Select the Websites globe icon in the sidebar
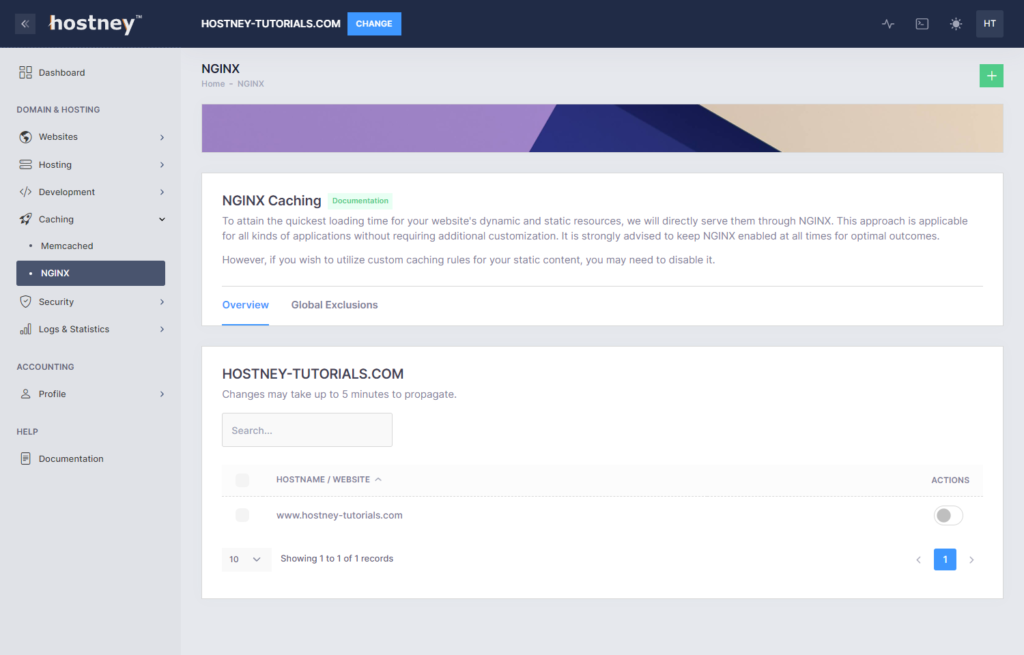This screenshot has height=655, width=1024. tap(24, 136)
